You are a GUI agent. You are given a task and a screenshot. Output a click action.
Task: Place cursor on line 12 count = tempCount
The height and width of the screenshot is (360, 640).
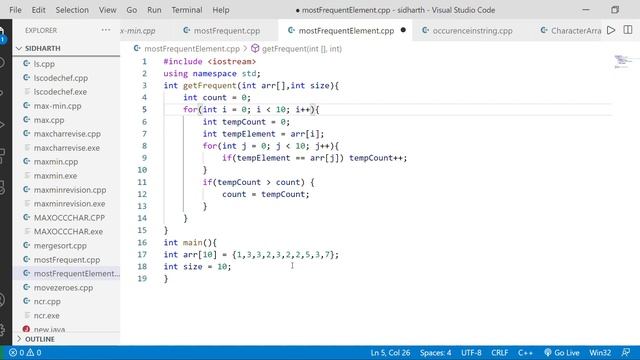click(266, 194)
